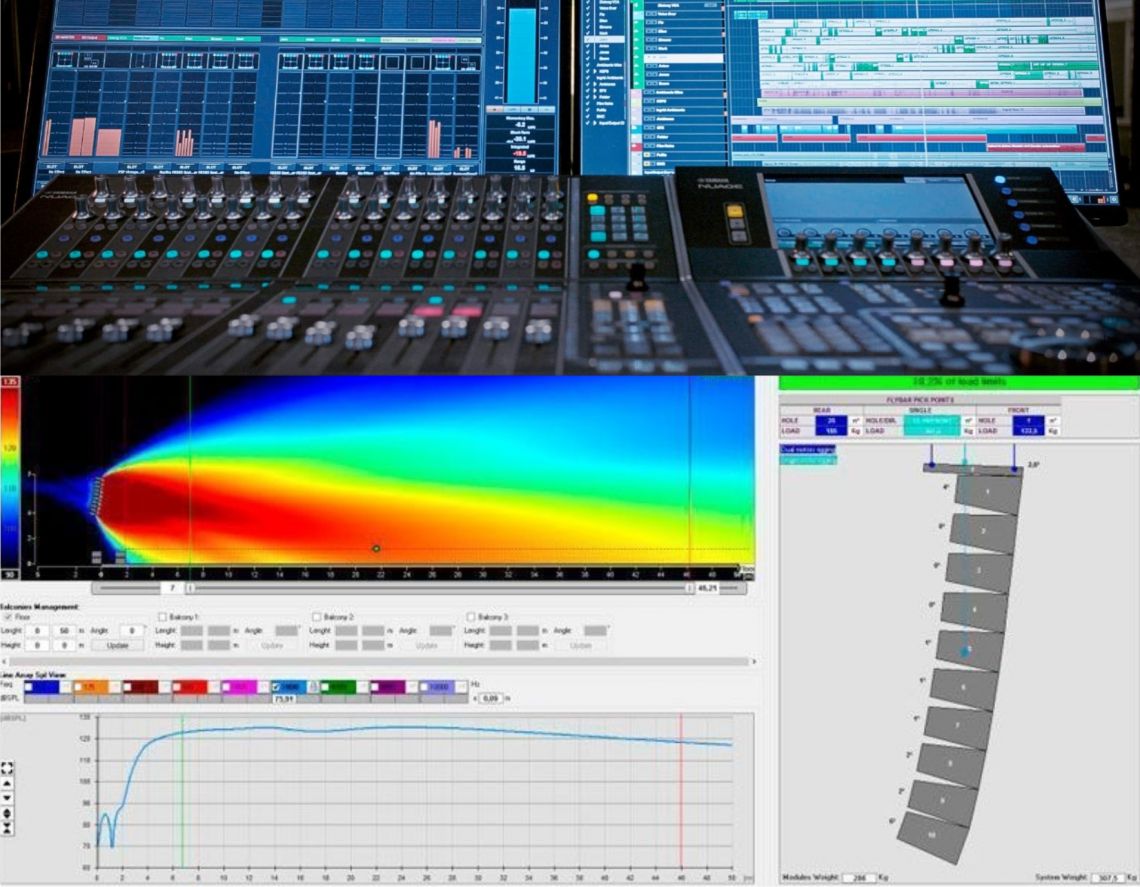This screenshot has width=1140, height=887.
Task: Click Floor Angle input field
Action: 132,630
